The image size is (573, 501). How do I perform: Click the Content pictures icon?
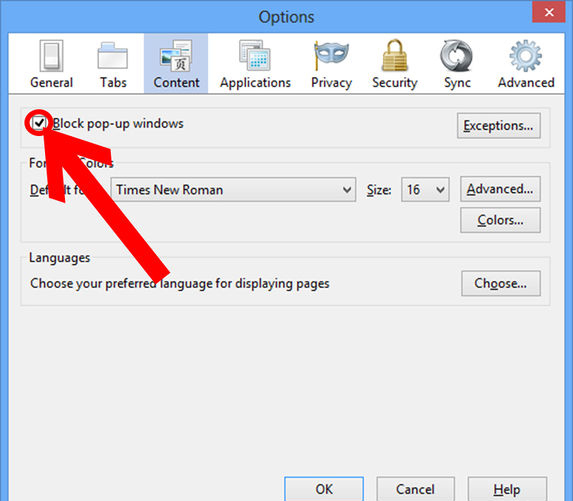[x=176, y=56]
